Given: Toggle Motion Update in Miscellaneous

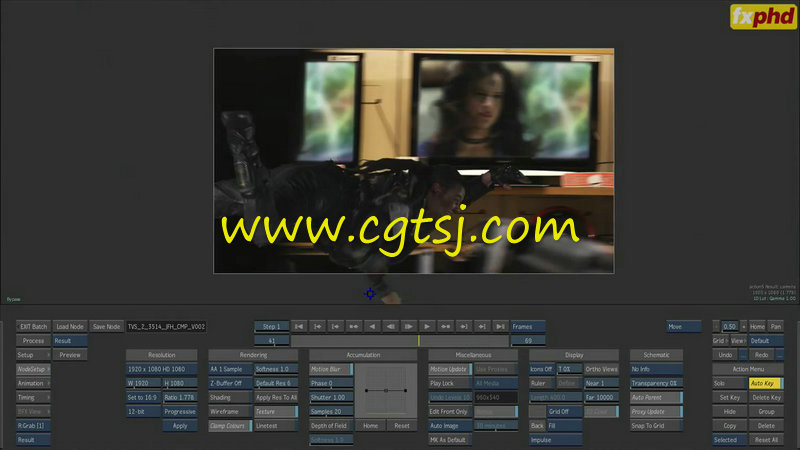Looking at the screenshot, I should [x=450, y=369].
